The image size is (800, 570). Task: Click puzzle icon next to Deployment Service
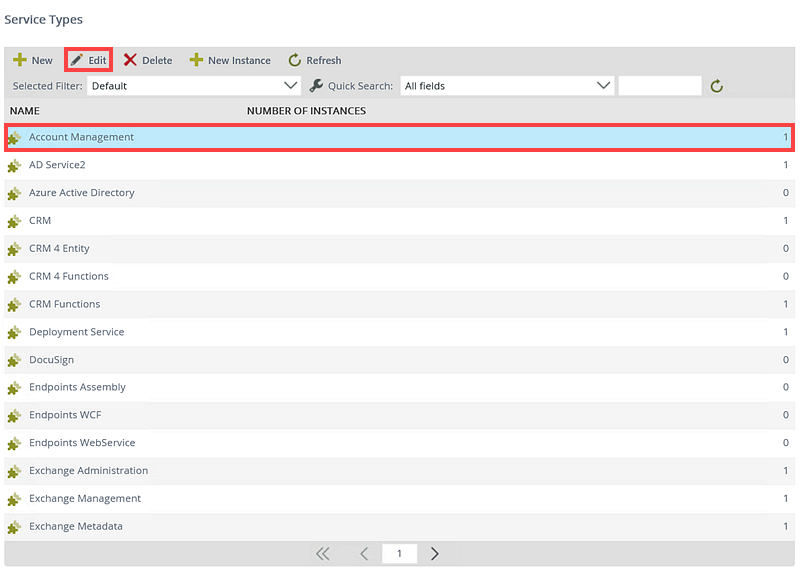tap(14, 333)
